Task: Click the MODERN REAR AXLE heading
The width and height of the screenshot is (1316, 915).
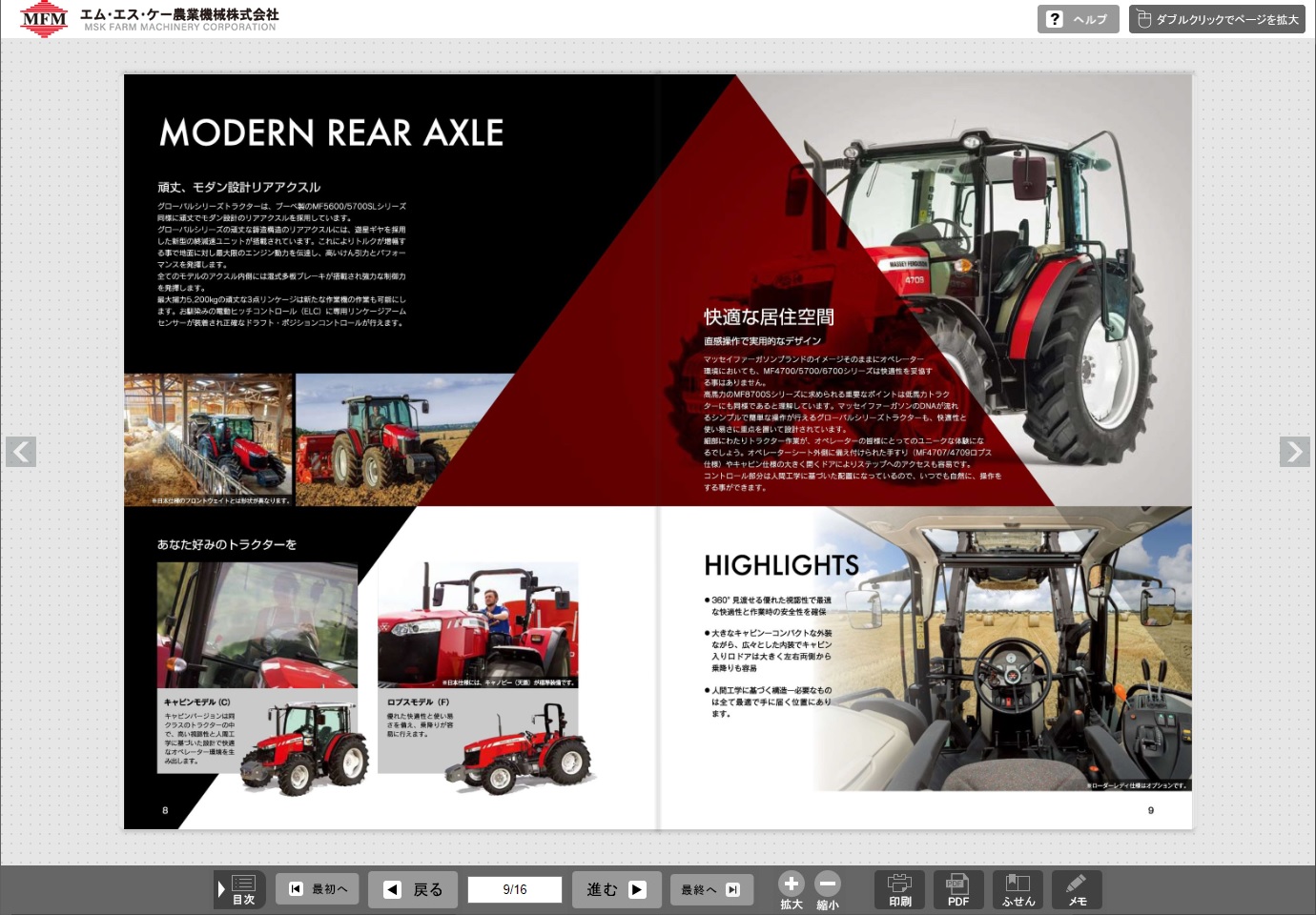Action: pyautogui.click(x=331, y=132)
